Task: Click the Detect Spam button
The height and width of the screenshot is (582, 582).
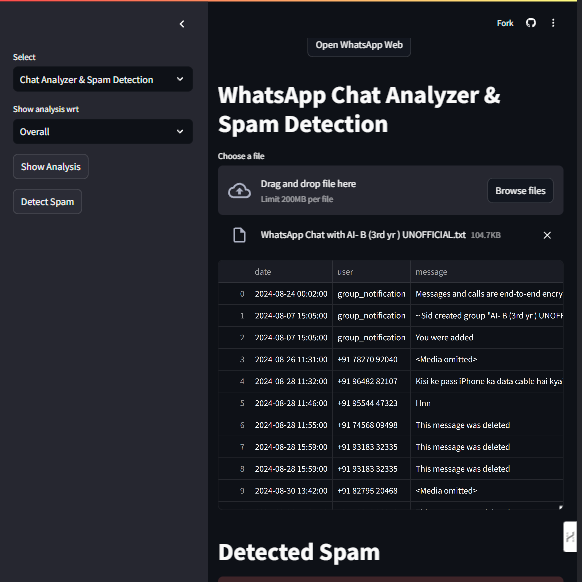Action: tap(48, 202)
